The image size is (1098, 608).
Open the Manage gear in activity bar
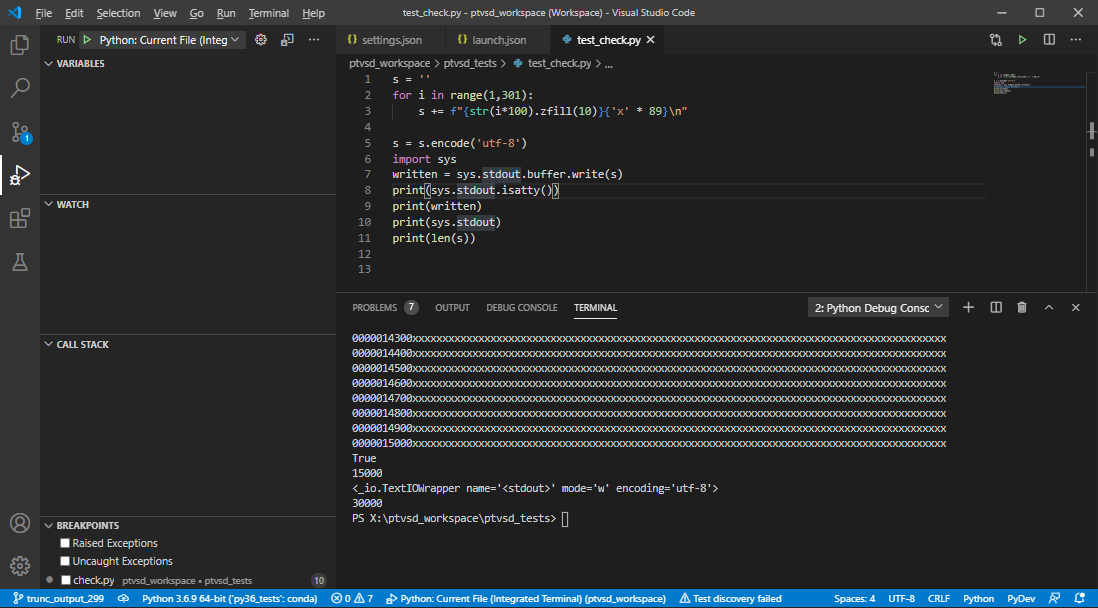coord(20,565)
